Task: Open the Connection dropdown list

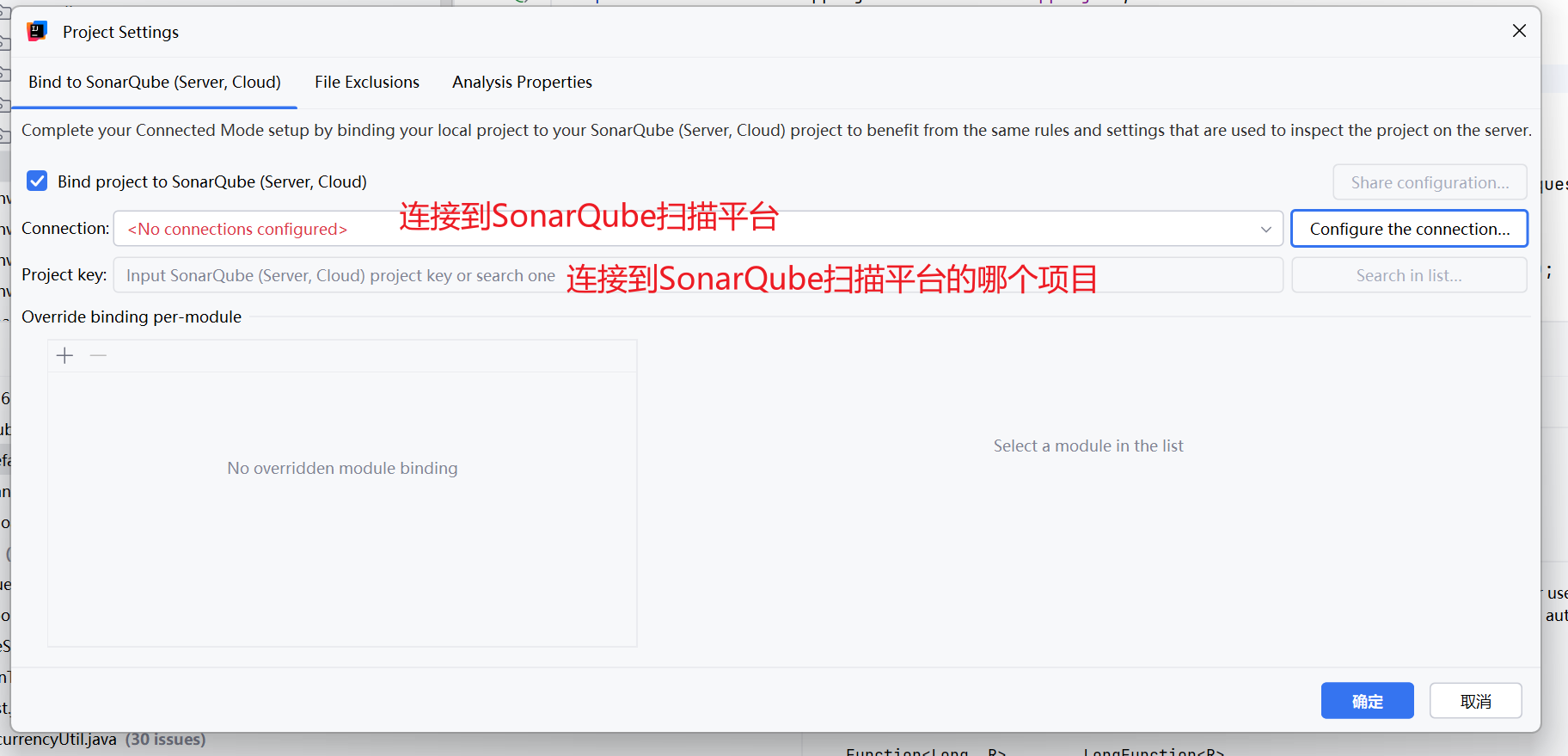Action: coord(698,229)
